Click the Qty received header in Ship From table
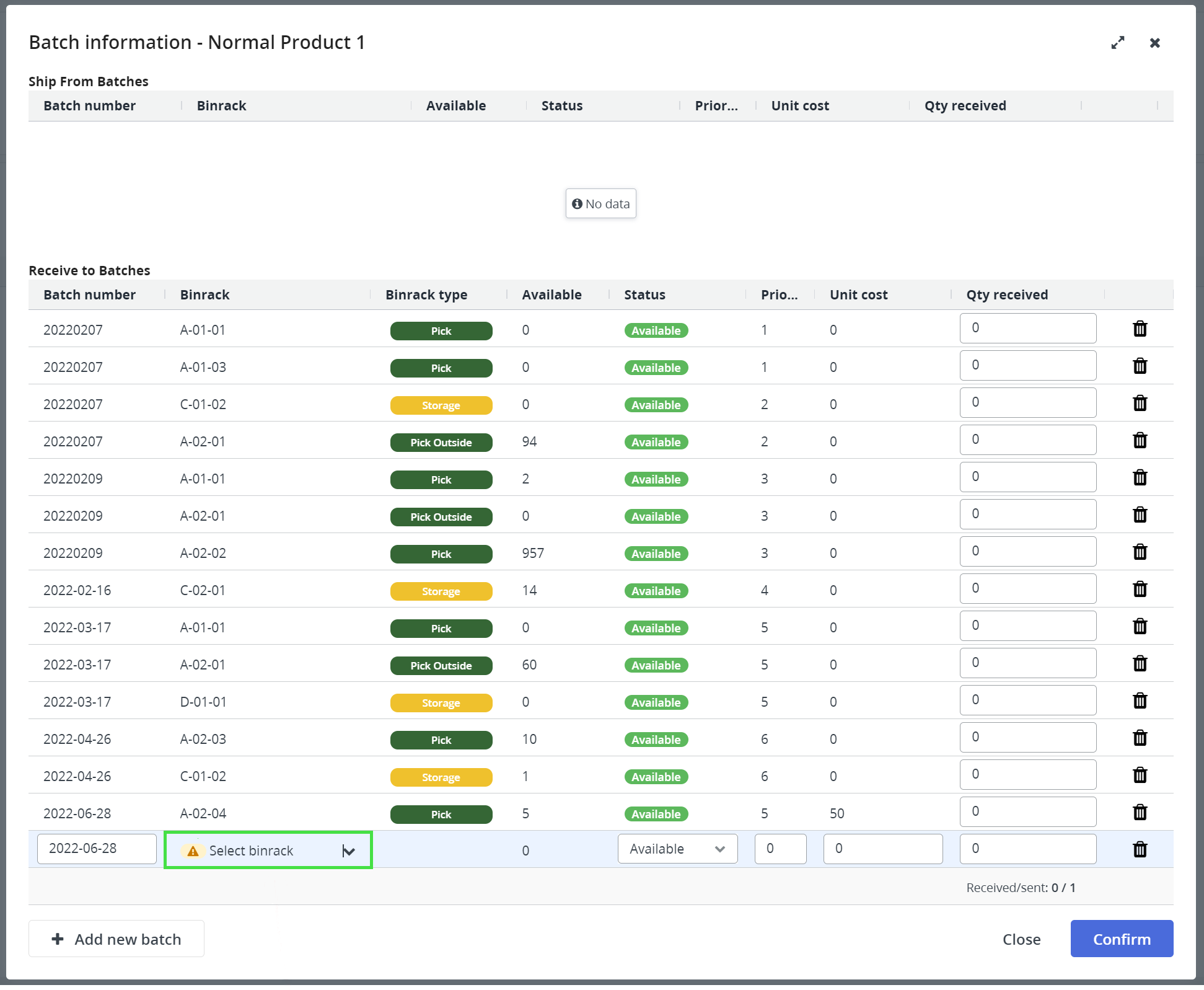This screenshot has height=990, width=1204. 965,106
